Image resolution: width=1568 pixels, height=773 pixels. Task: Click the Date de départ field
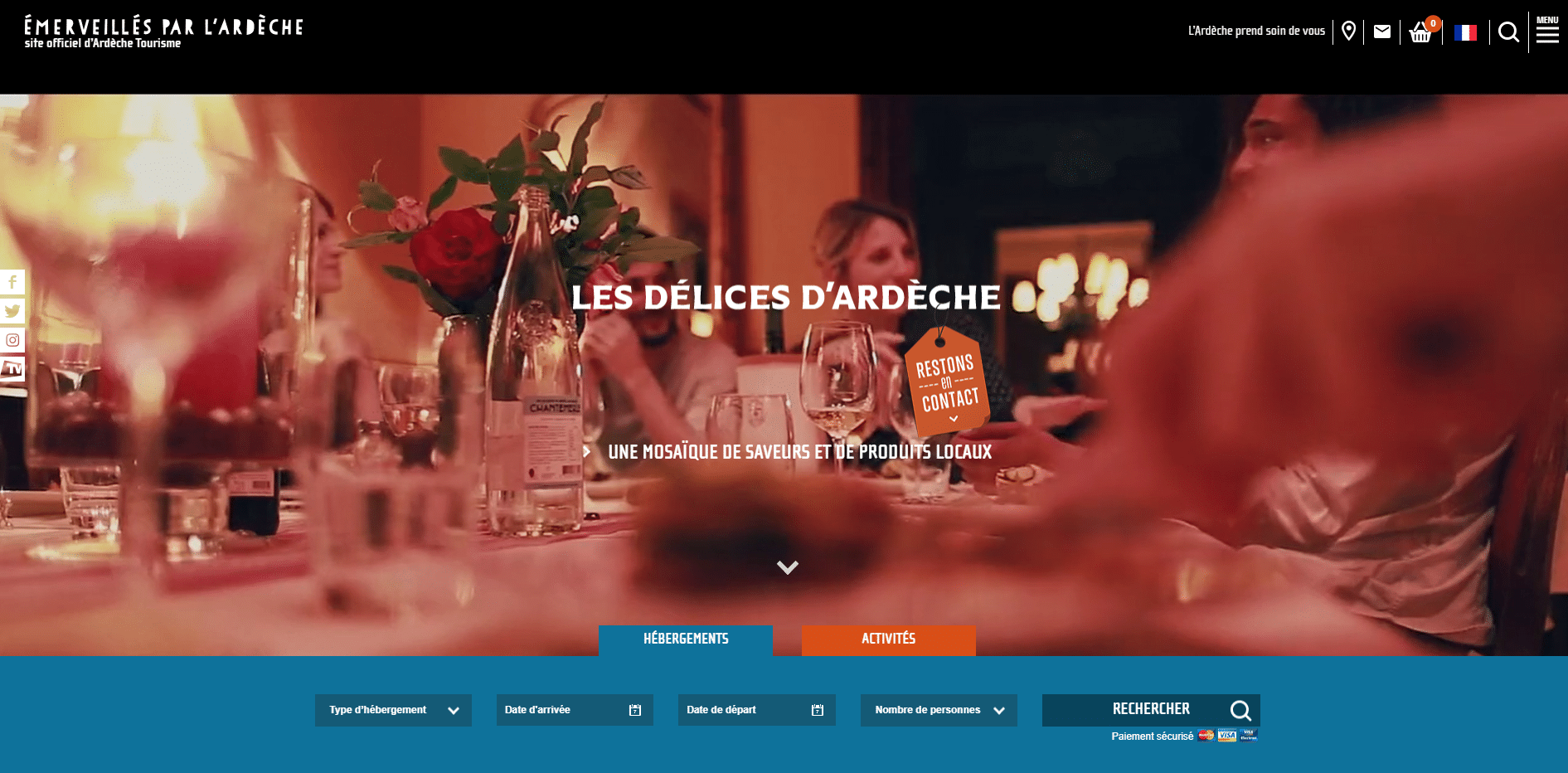point(756,710)
